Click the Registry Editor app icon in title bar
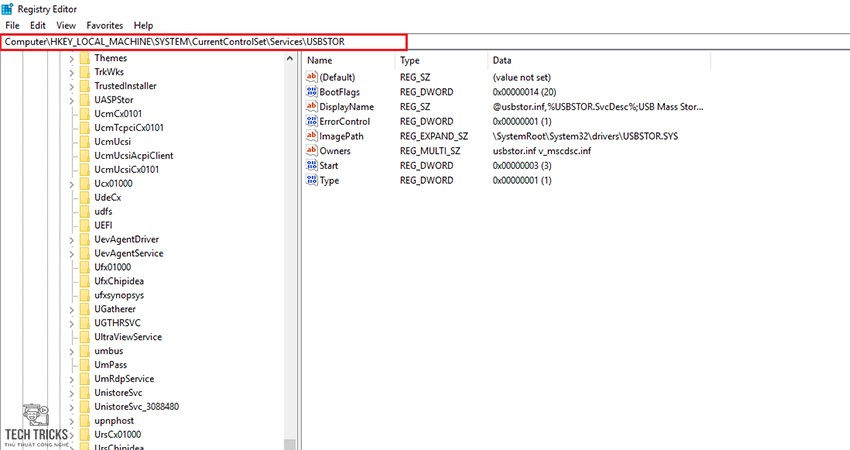Screen dimensions: 850x450 coord(7,9)
